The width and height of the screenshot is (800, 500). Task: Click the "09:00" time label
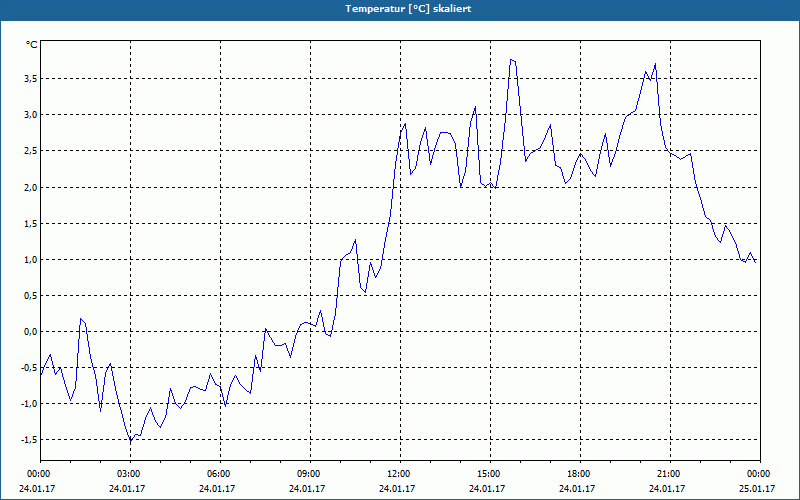310,474
